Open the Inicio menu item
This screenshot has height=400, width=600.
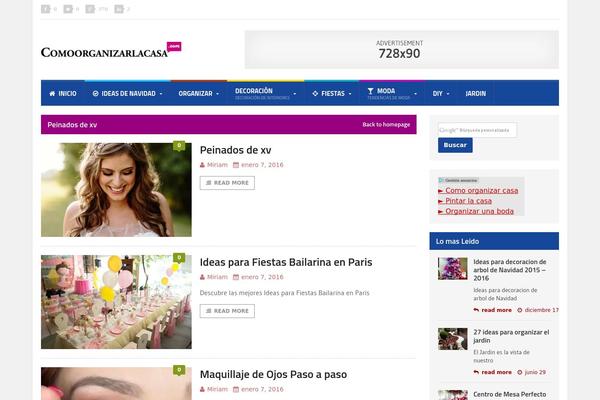63,93
